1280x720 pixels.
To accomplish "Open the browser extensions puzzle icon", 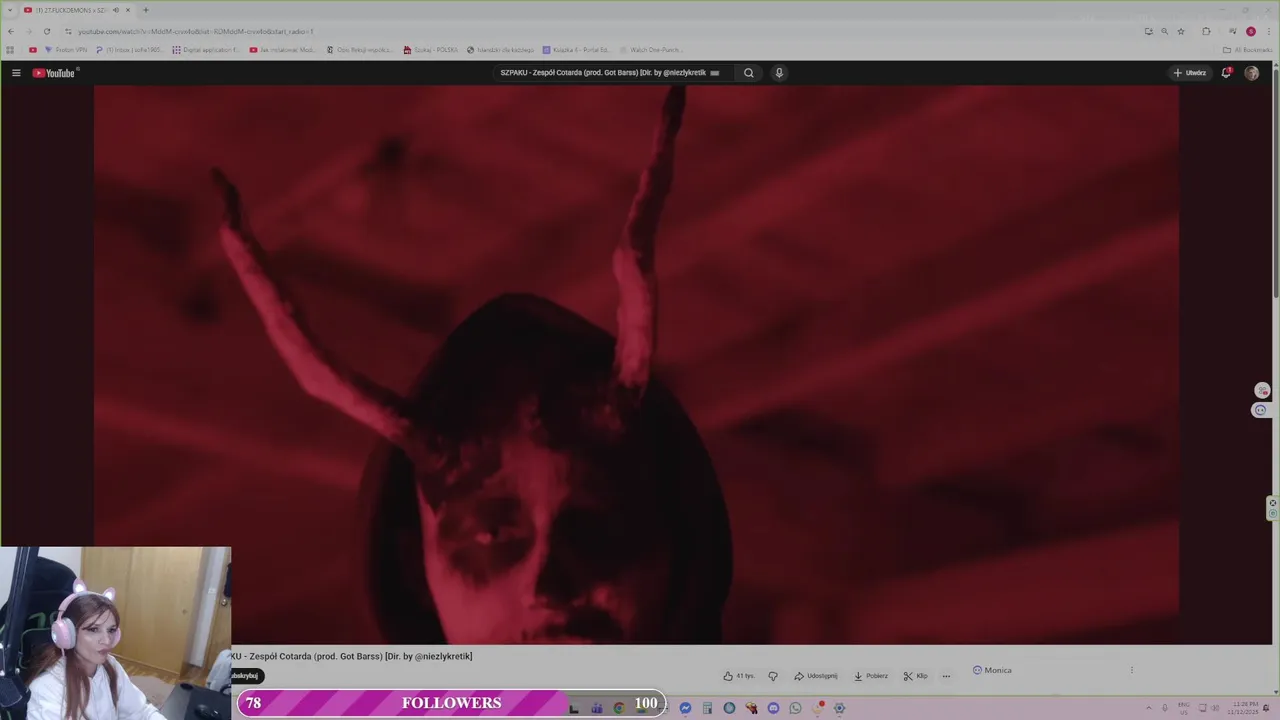I will coord(1206,31).
